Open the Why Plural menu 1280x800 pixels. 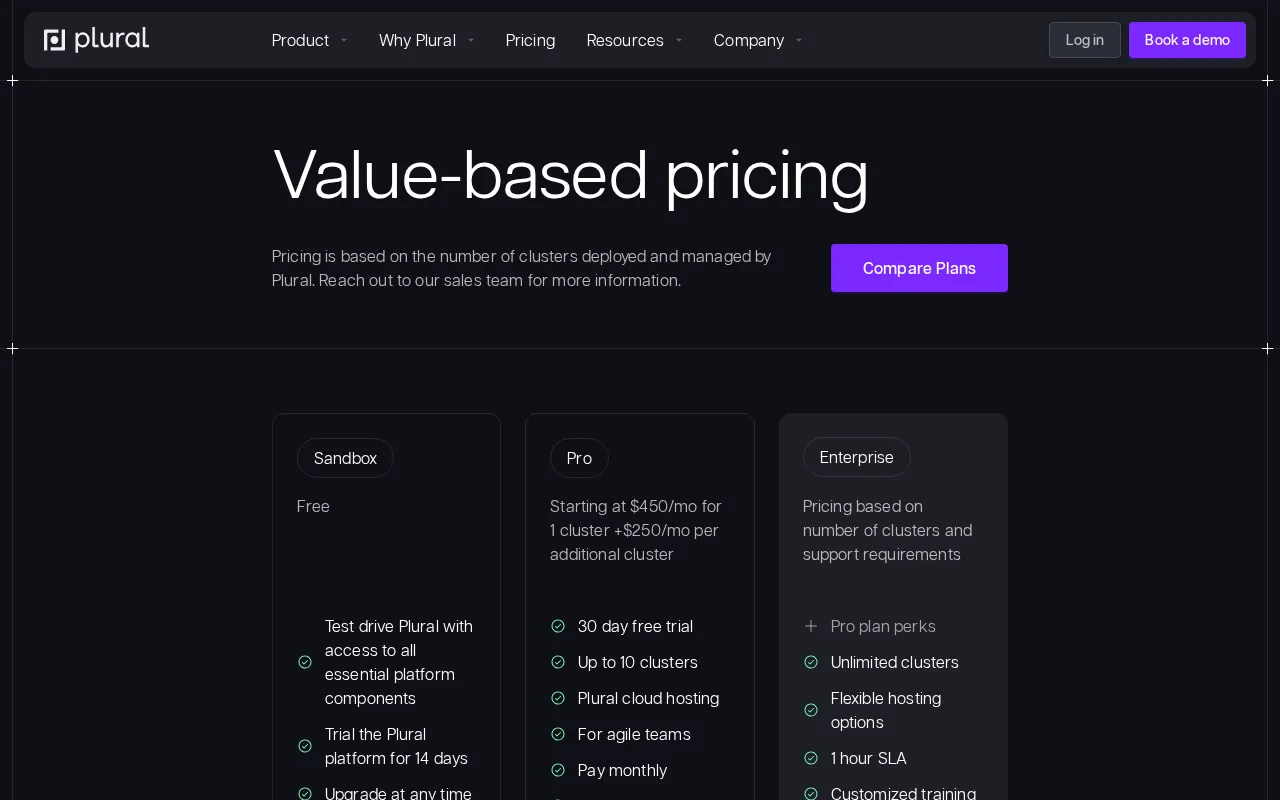(417, 40)
